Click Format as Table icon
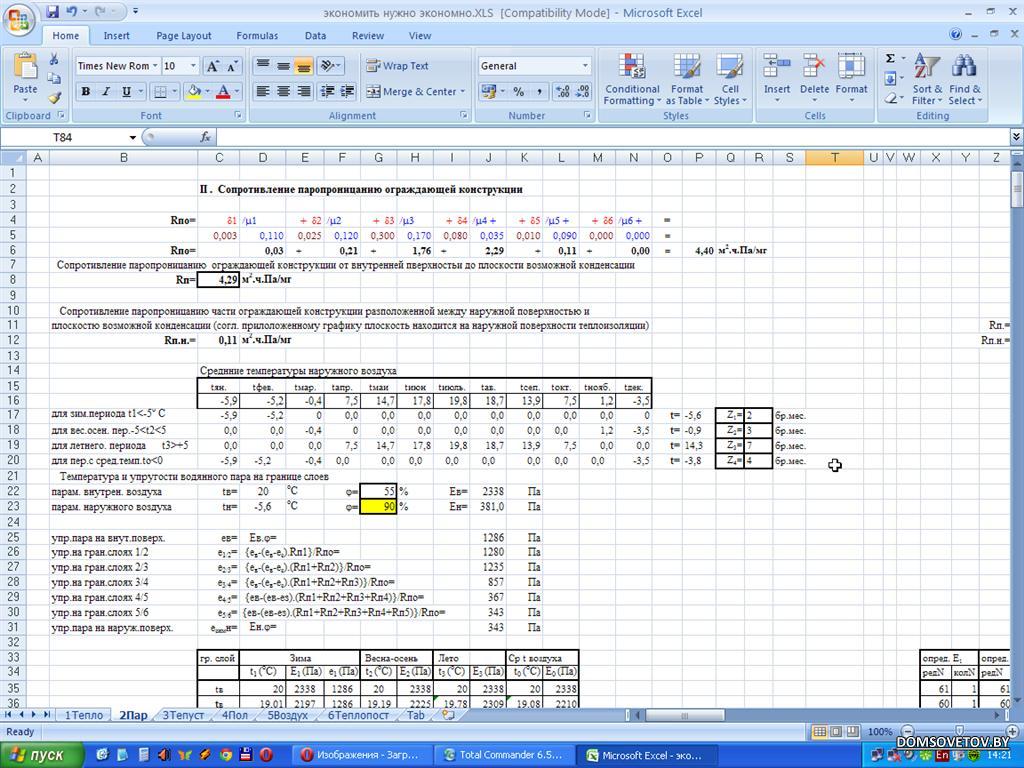Screen dimensions: 1024x768 pyautogui.click(x=687, y=80)
